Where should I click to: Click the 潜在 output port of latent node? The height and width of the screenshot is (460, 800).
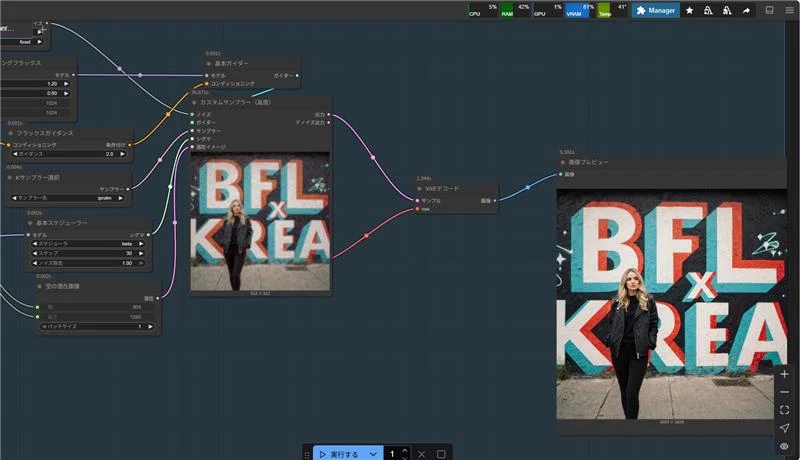click(x=157, y=298)
